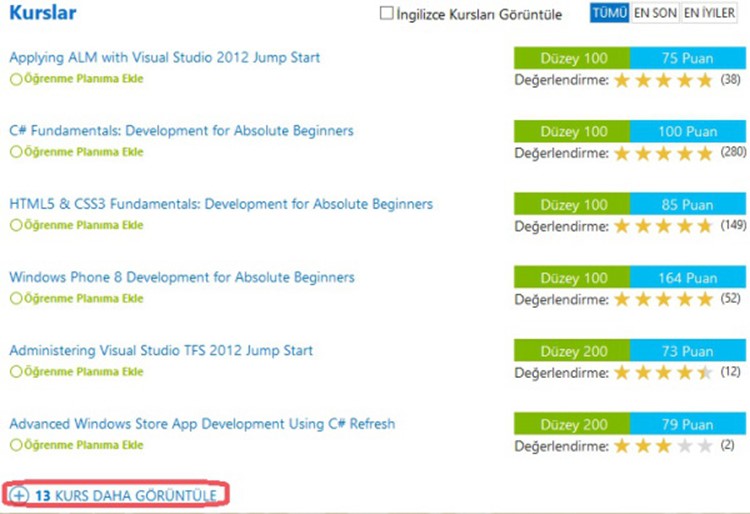Click Değerlendirme label of Advanced Windows Store course
This screenshot has width=750, height=514.
point(562,446)
